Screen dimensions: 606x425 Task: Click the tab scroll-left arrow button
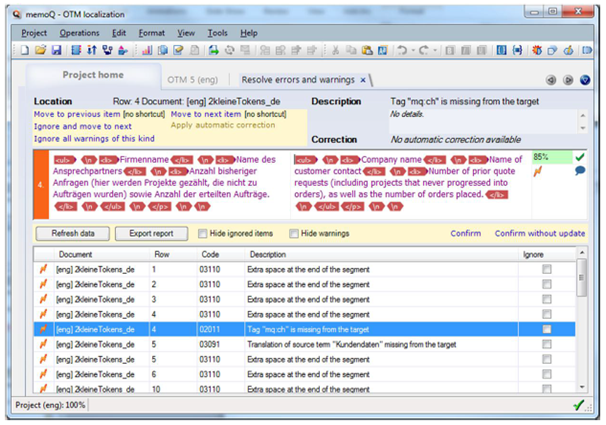[x=551, y=80]
